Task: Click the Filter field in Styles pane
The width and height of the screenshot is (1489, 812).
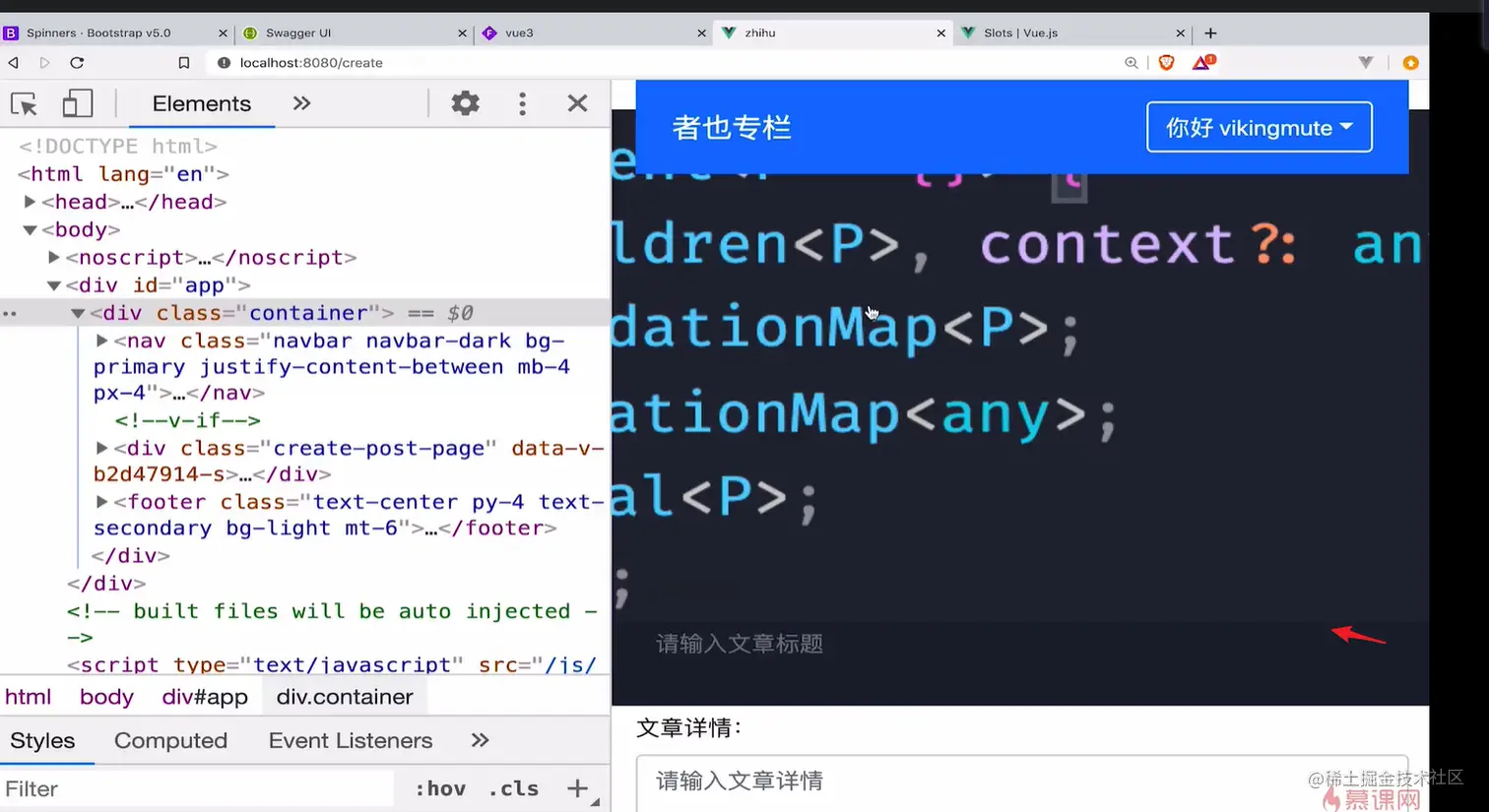Action: 197,788
